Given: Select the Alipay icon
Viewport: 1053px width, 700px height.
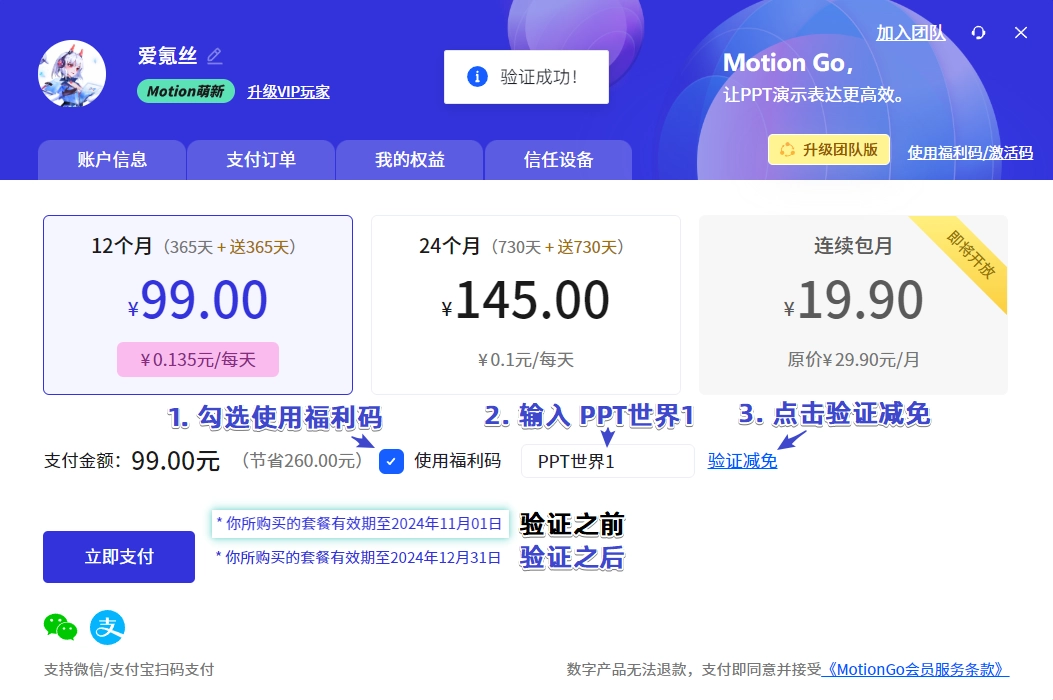Looking at the screenshot, I should click(x=107, y=628).
